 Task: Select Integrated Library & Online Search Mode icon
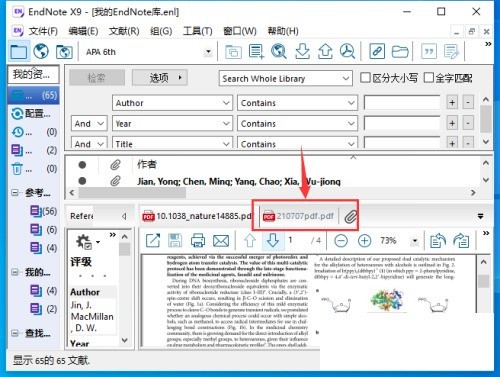[x=64, y=51]
